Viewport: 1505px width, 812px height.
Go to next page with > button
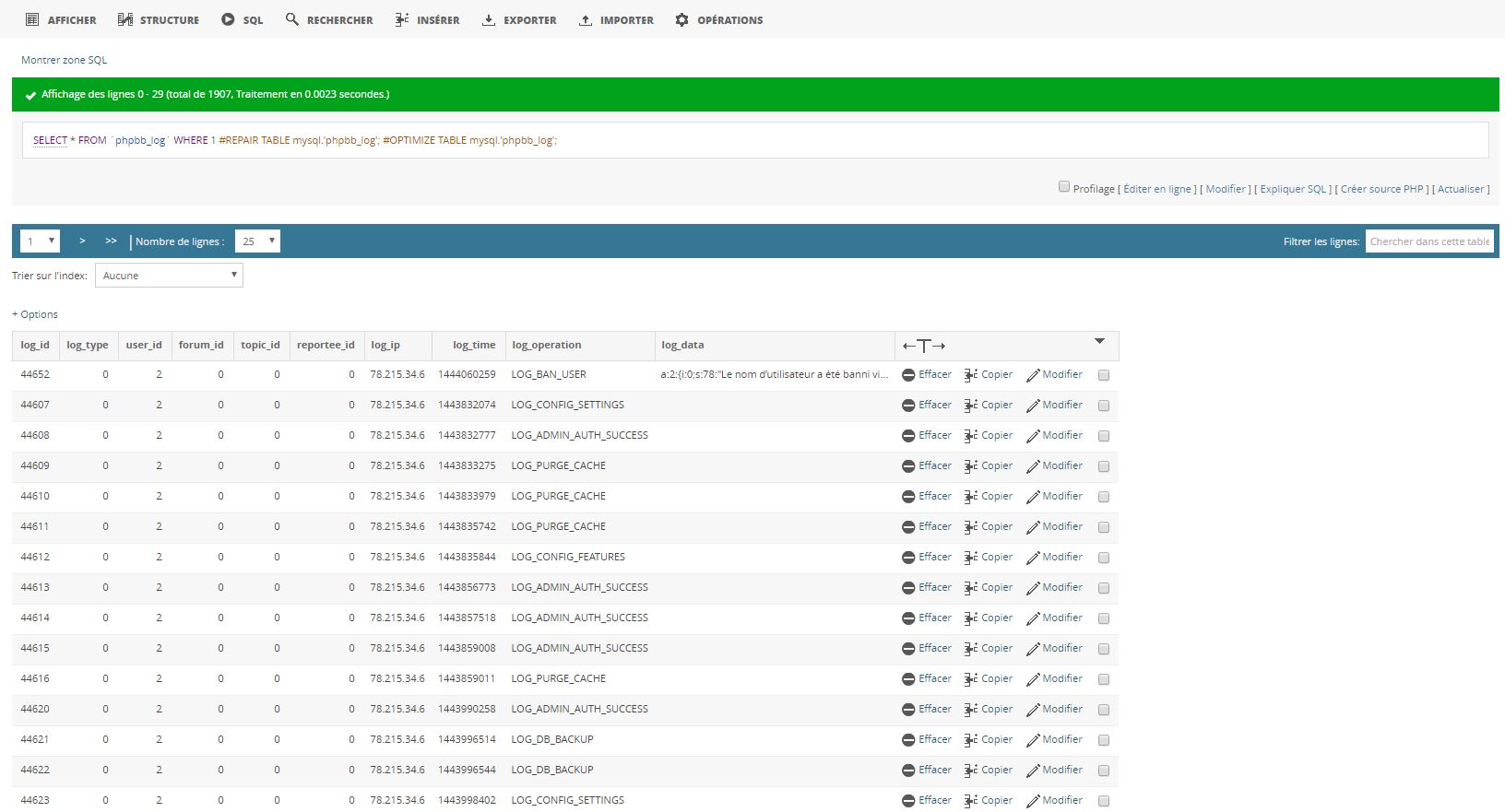point(82,241)
